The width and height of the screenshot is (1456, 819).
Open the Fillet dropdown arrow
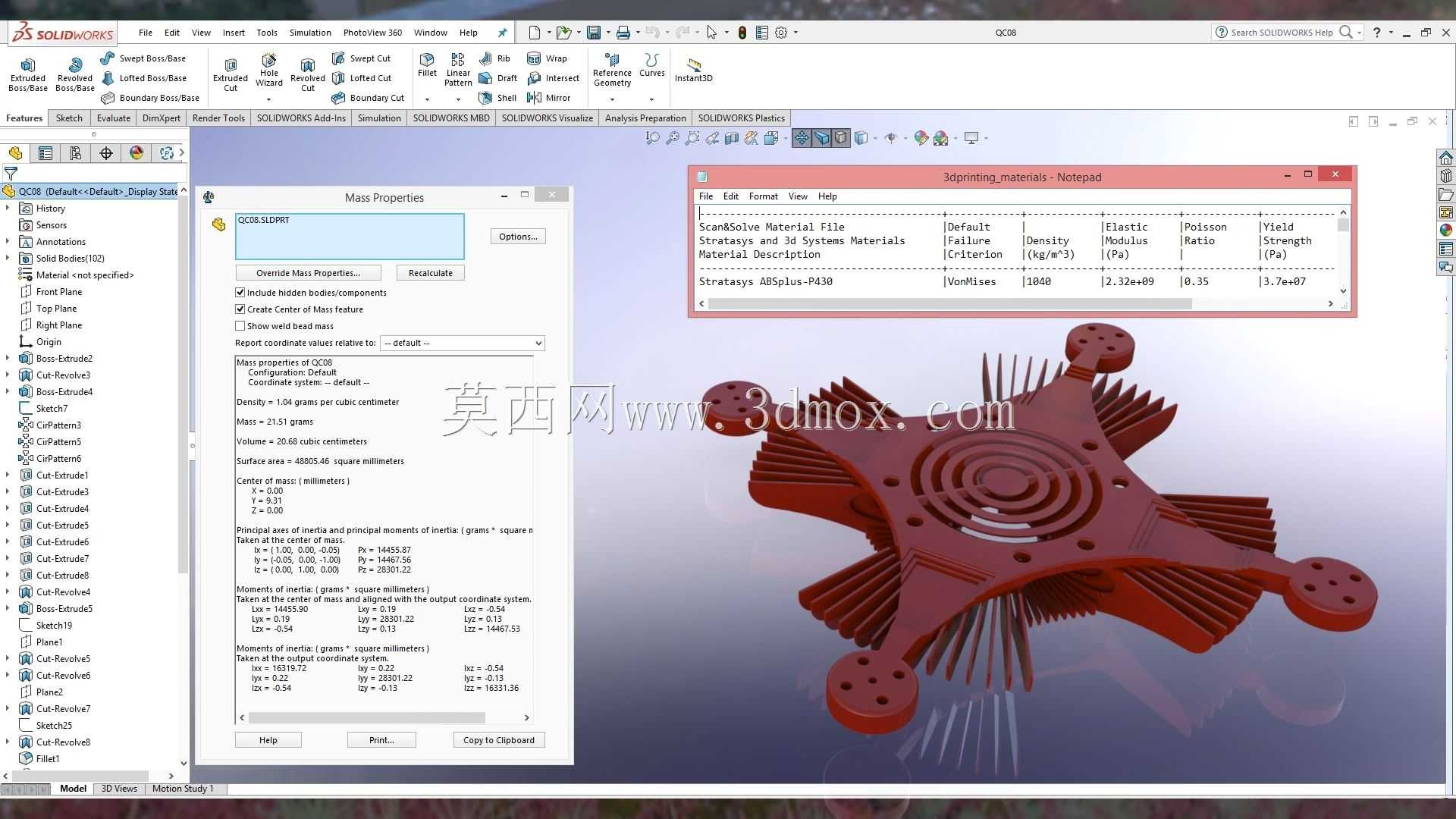click(x=427, y=99)
